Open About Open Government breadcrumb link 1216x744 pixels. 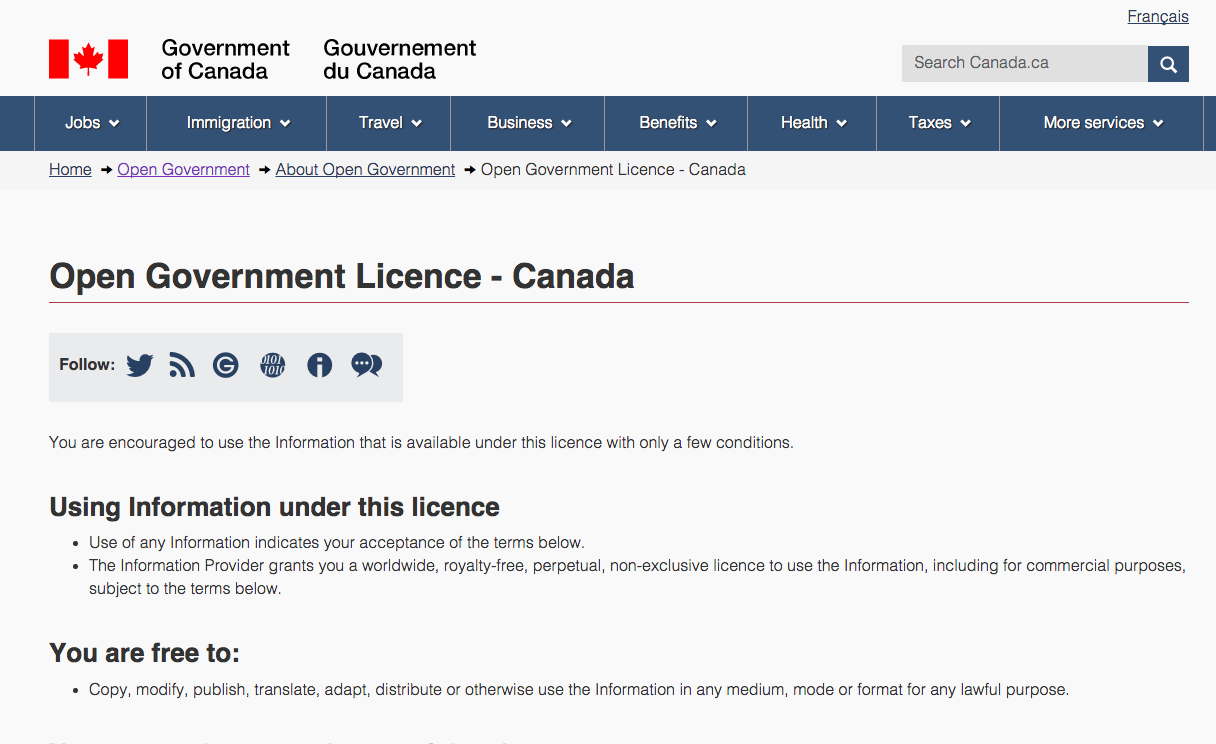tap(365, 170)
